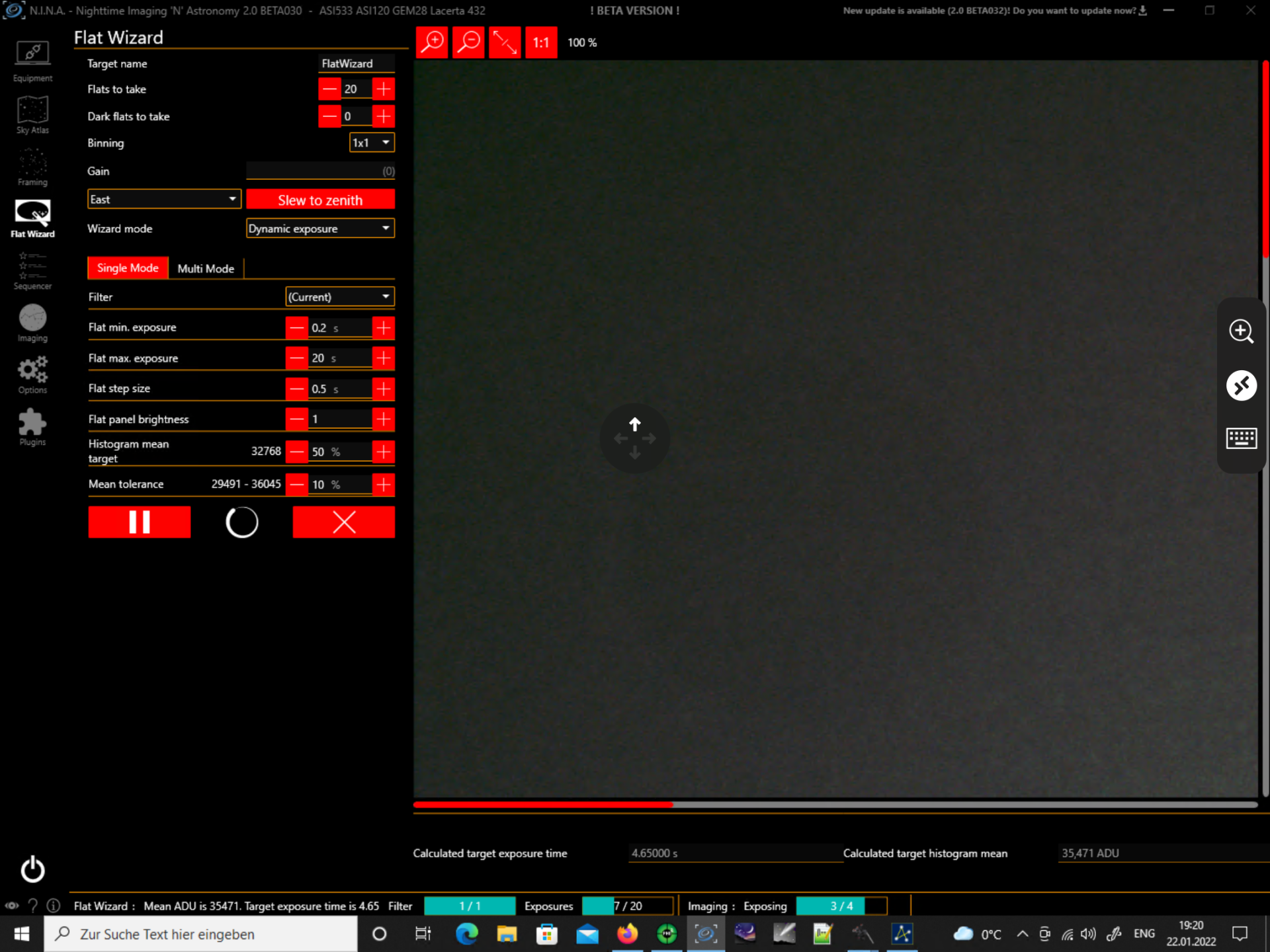
Task: Open Microsoft Edge from the taskbar
Action: [x=467, y=933]
